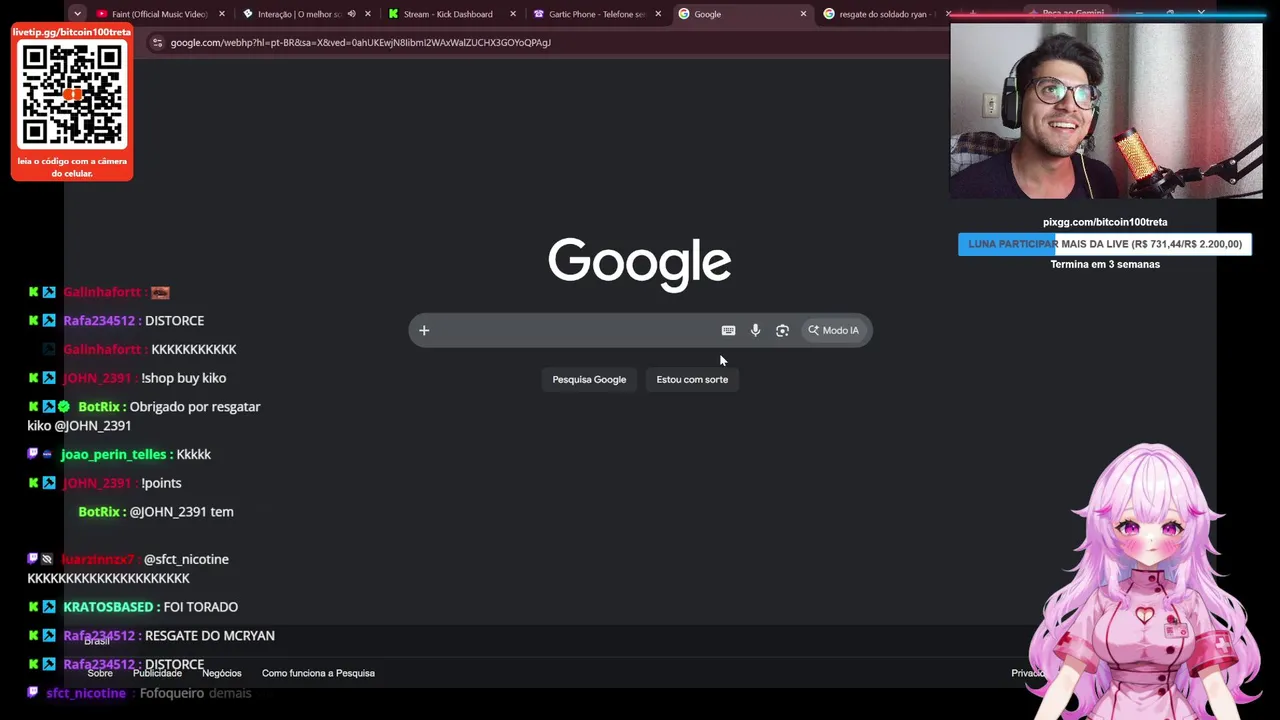Viewport: 1280px width, 720px height.
Task: Close the Interação tab
Action: [x=368, y=14]
